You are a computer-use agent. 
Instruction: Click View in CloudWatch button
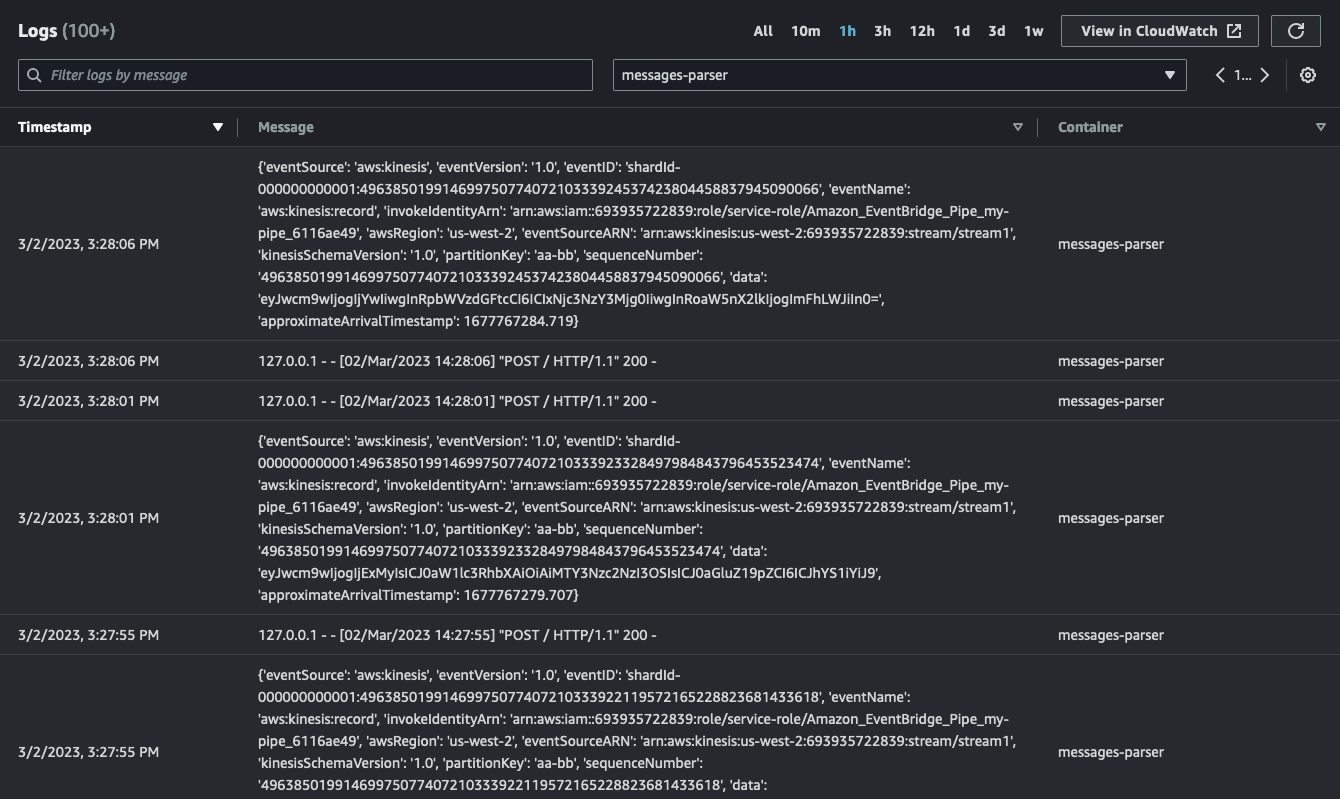pyautogui.click(x=1161, y=31)
